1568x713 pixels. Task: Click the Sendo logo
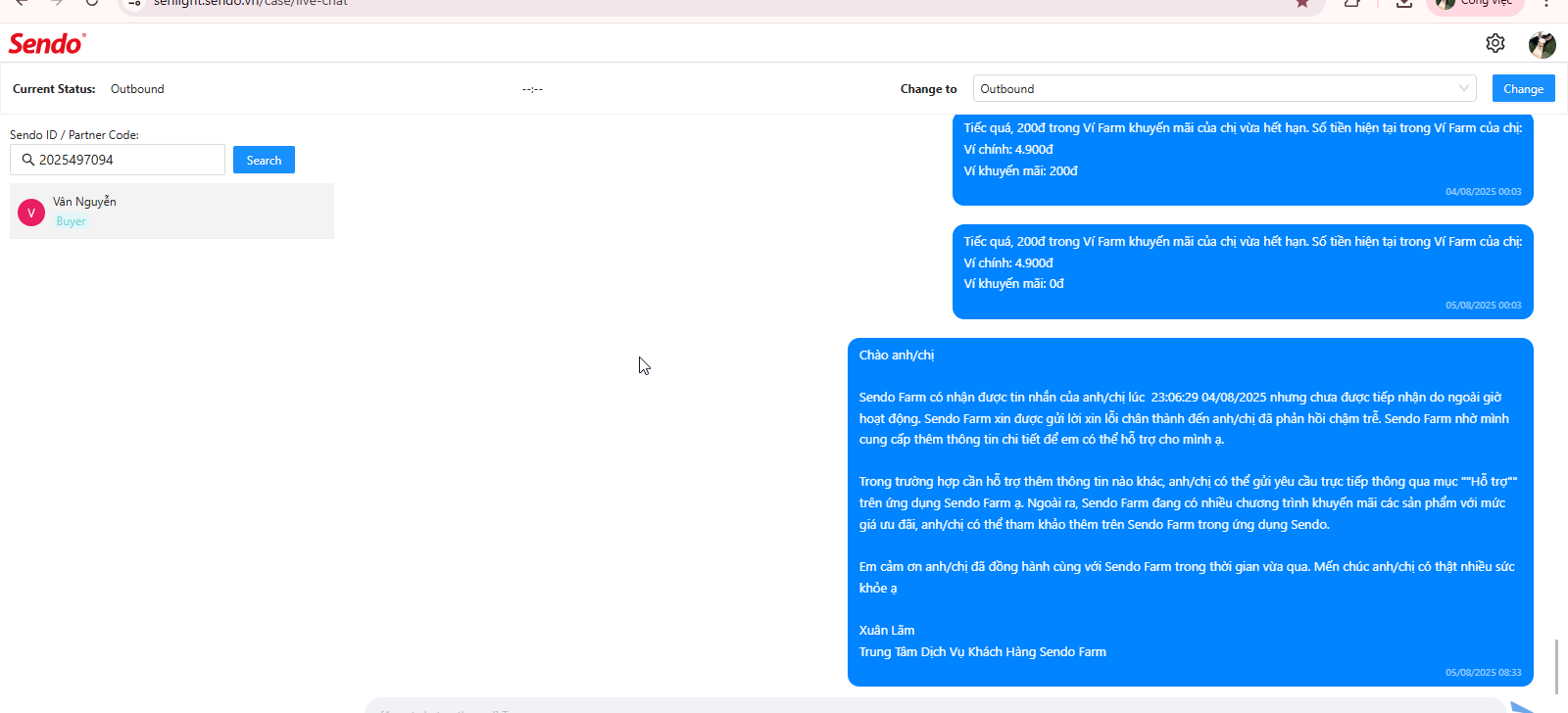click(47, 43)
